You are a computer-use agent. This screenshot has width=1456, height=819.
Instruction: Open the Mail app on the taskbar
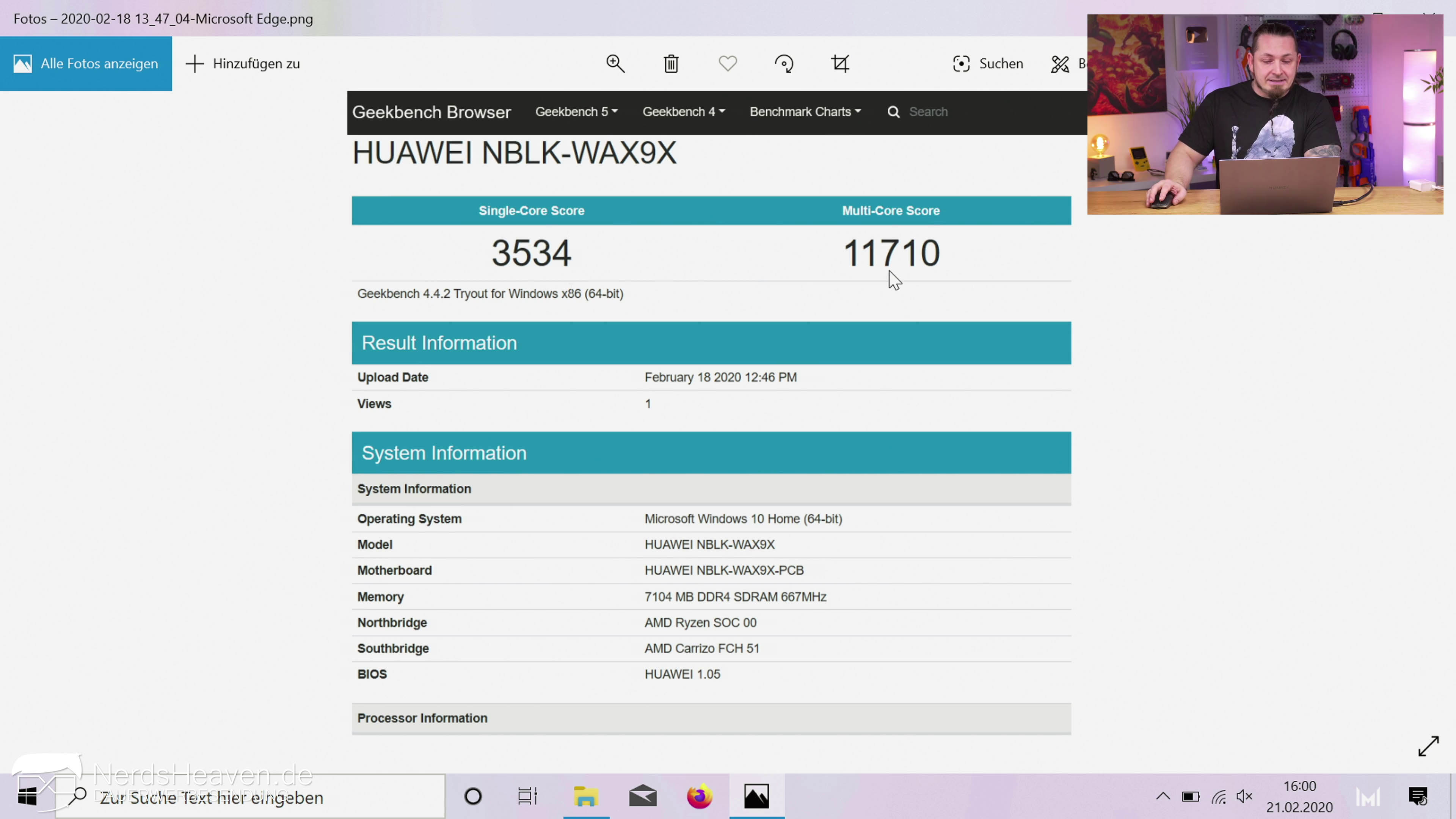point(643,796)
